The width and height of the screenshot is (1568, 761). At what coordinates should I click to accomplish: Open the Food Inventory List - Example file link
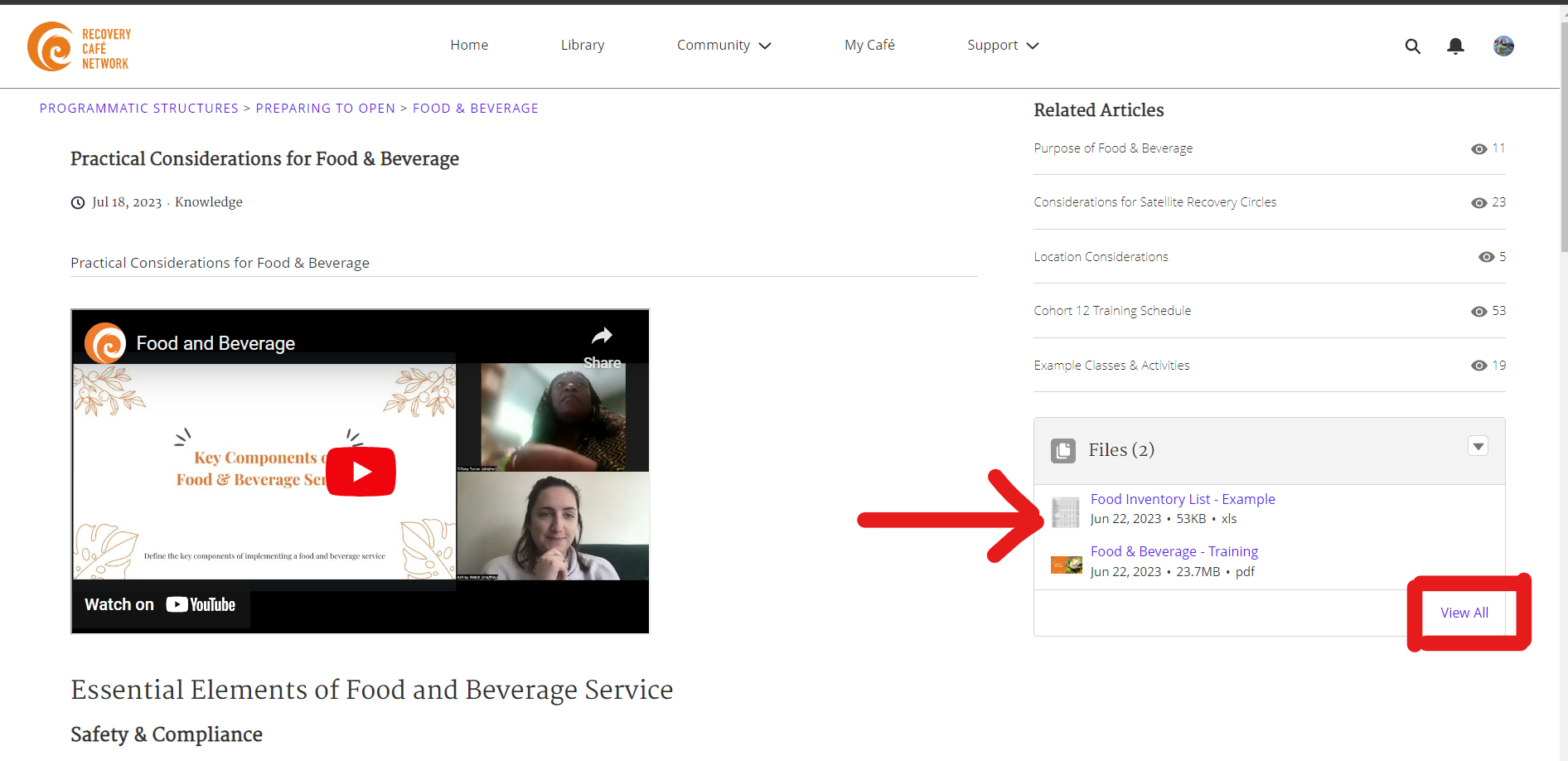1183,499
